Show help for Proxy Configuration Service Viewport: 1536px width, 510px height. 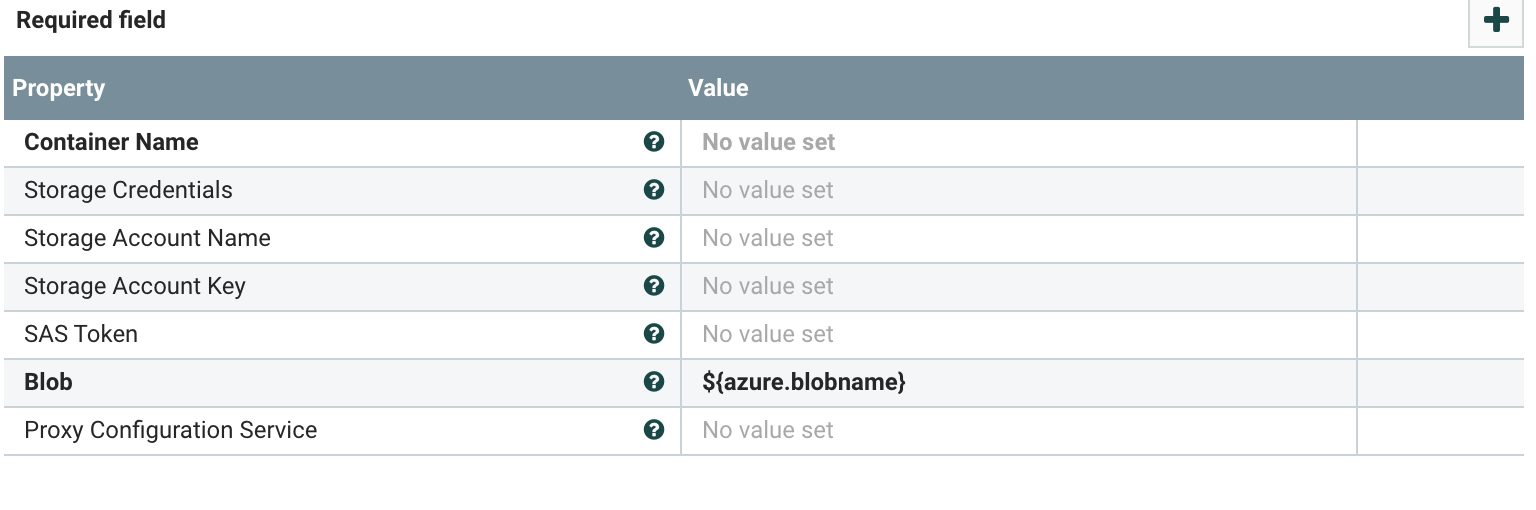click(x=654, y=430)
